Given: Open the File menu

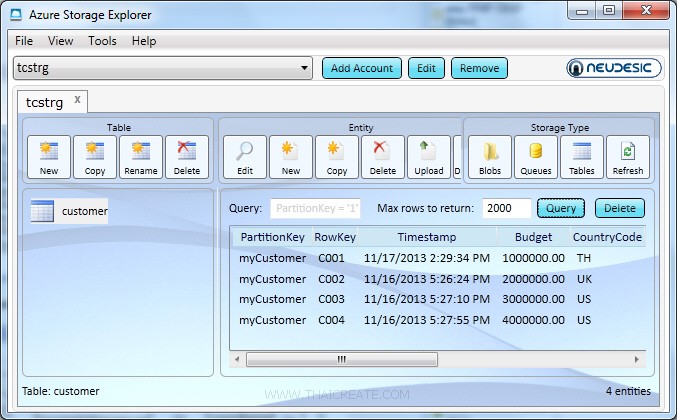Looking at the screenshot, I should tap(24, 41).
